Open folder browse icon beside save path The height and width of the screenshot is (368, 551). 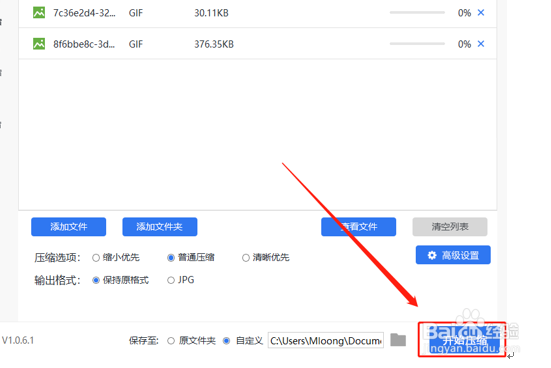pyautogui.click(x=398, y=340)
